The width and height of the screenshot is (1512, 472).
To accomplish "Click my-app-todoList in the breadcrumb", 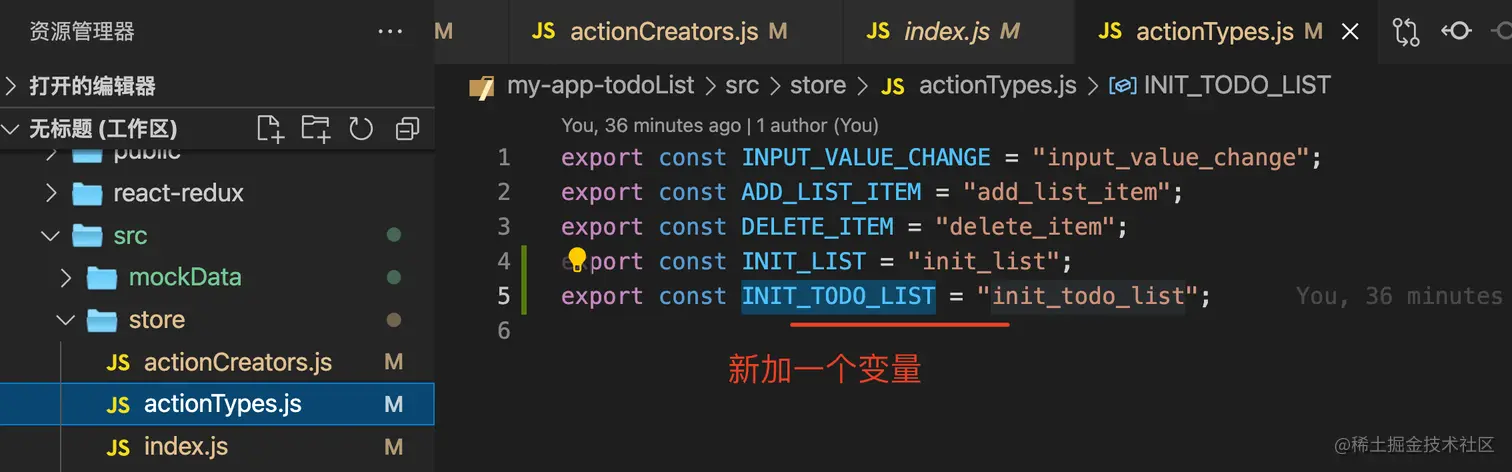I will click(600, 86).
